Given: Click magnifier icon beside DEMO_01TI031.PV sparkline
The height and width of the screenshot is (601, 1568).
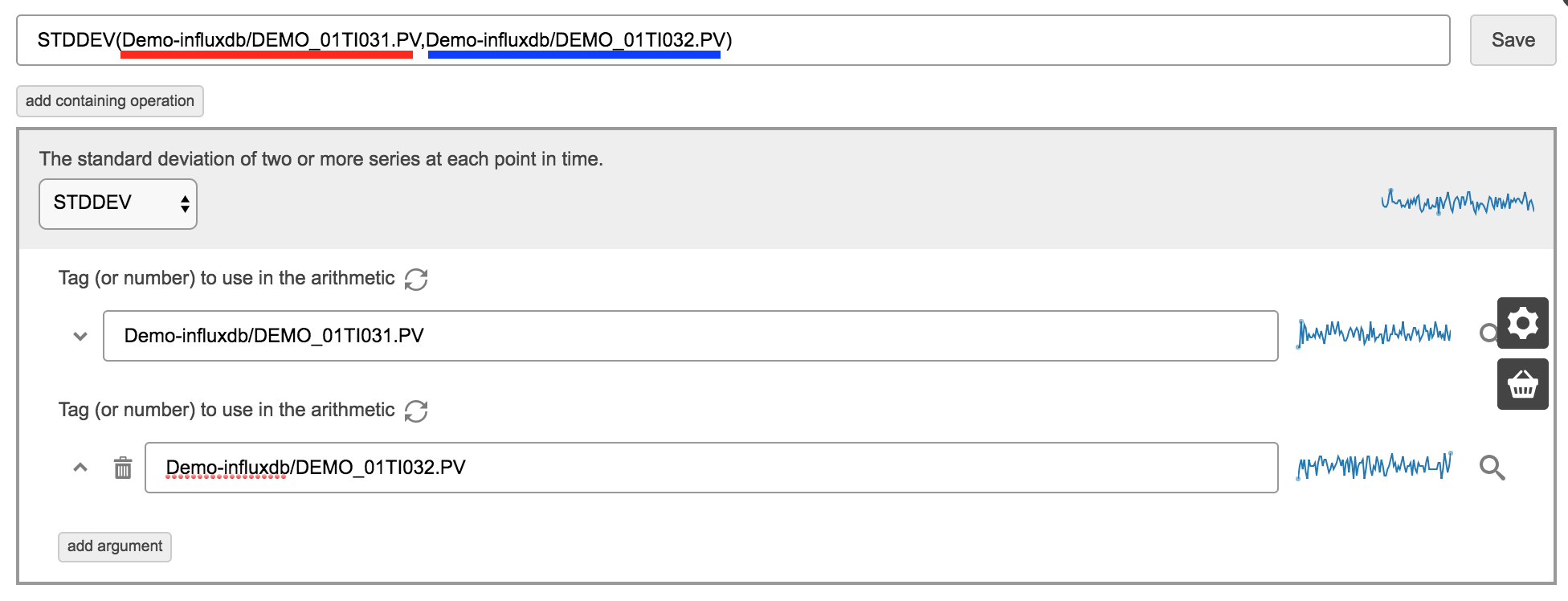Looking at the screenshot, I should pos(1487,333).
